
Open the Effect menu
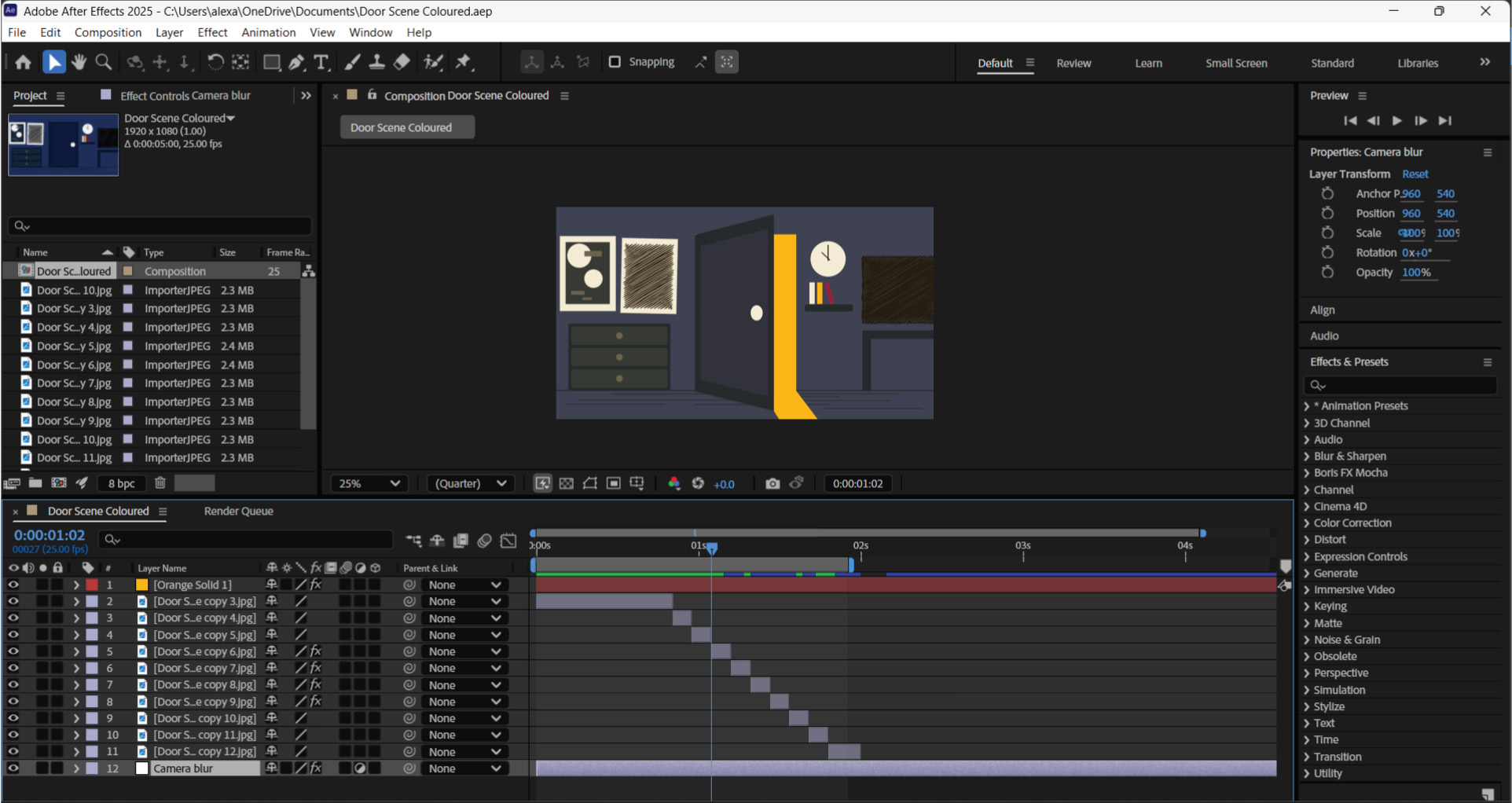212,32
